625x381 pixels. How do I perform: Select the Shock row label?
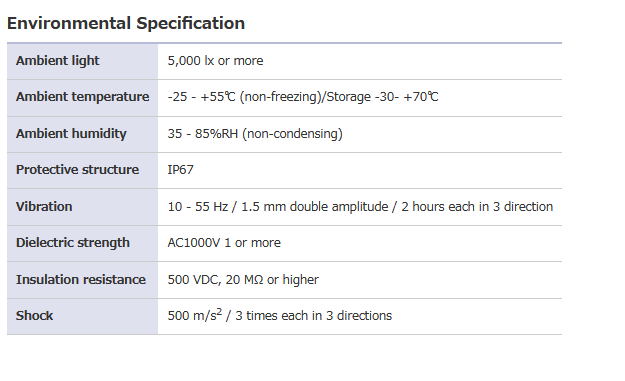click(x=34, y=316)
